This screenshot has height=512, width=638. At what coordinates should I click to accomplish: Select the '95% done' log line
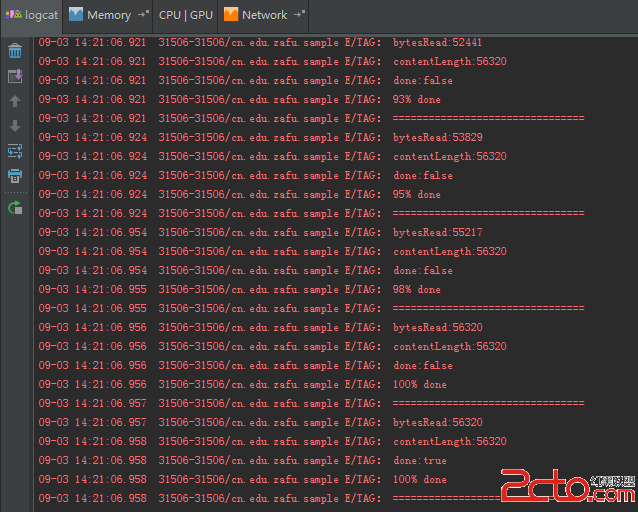(x=240, y=195)
